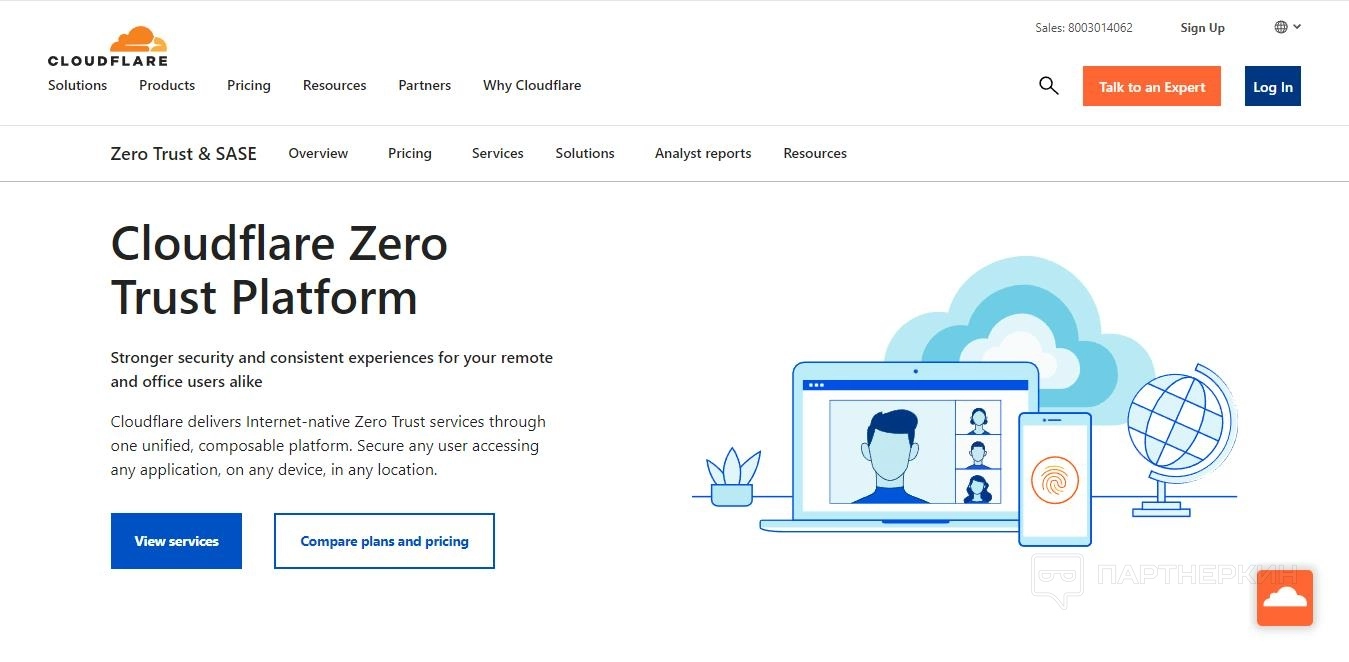Open the Resources top menu

[335, 85]
